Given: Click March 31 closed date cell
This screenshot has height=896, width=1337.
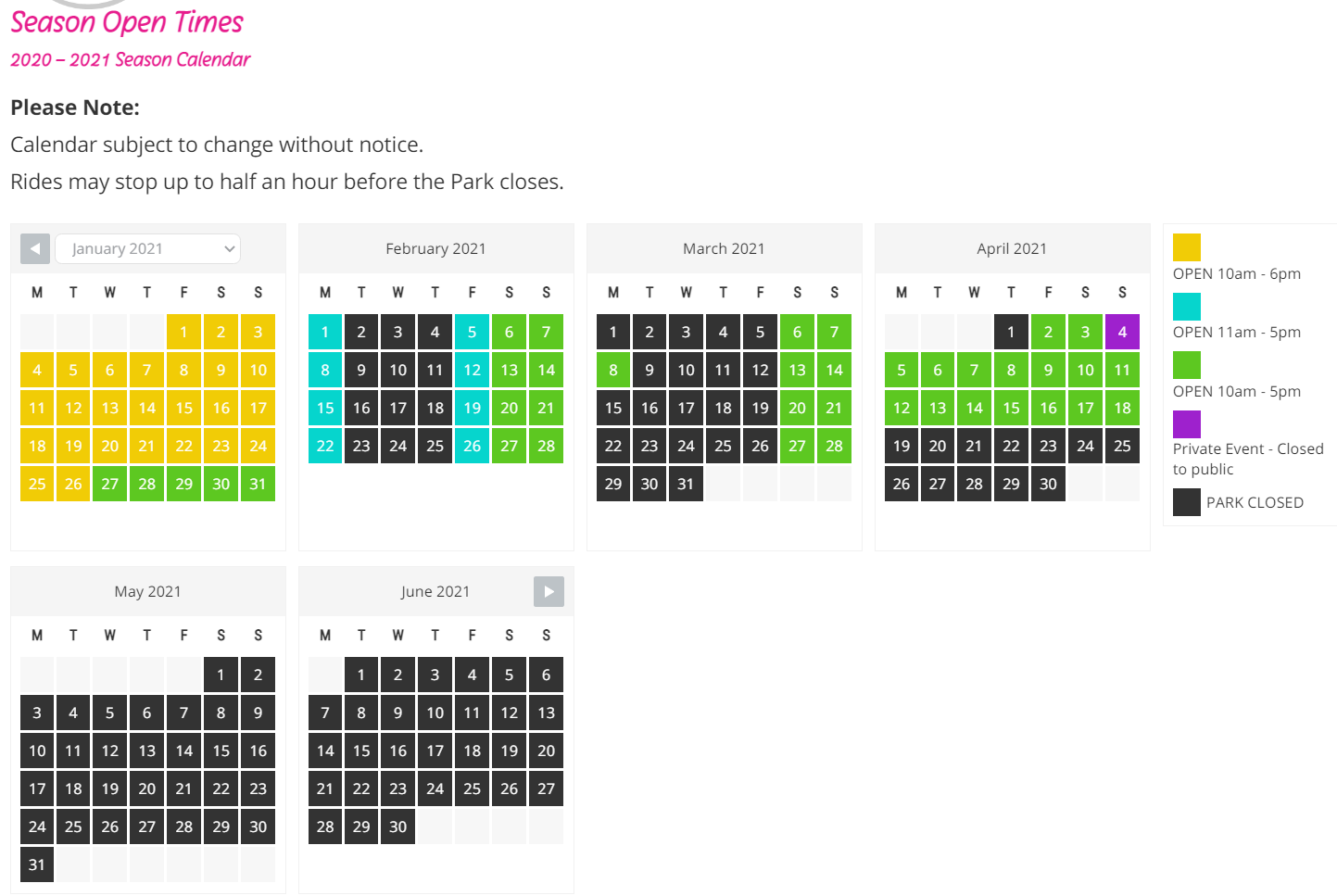Looking at the screenshot, I should pos(686,484).
